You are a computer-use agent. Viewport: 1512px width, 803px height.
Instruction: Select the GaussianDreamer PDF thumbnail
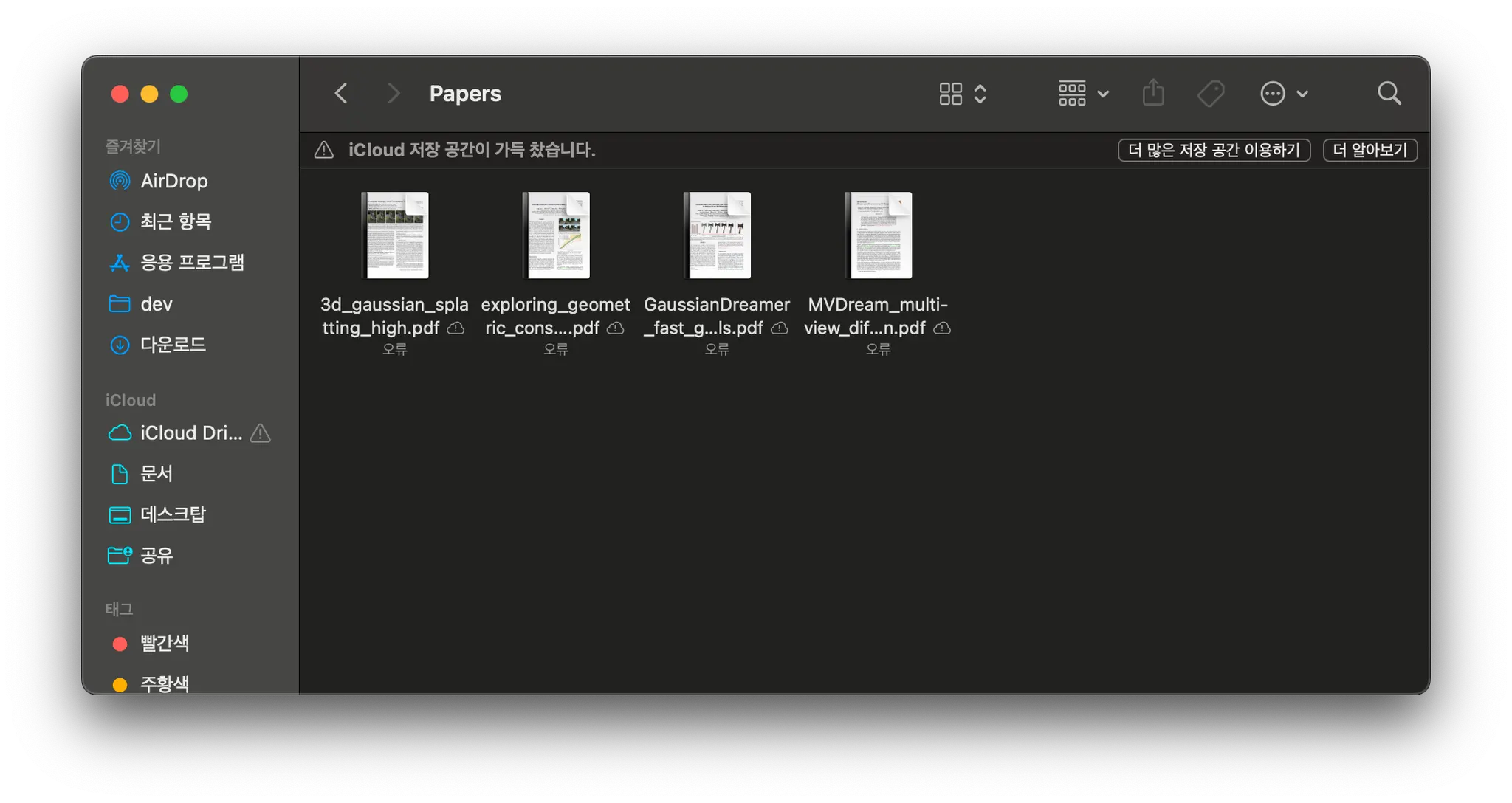click(x=717, y=235)
